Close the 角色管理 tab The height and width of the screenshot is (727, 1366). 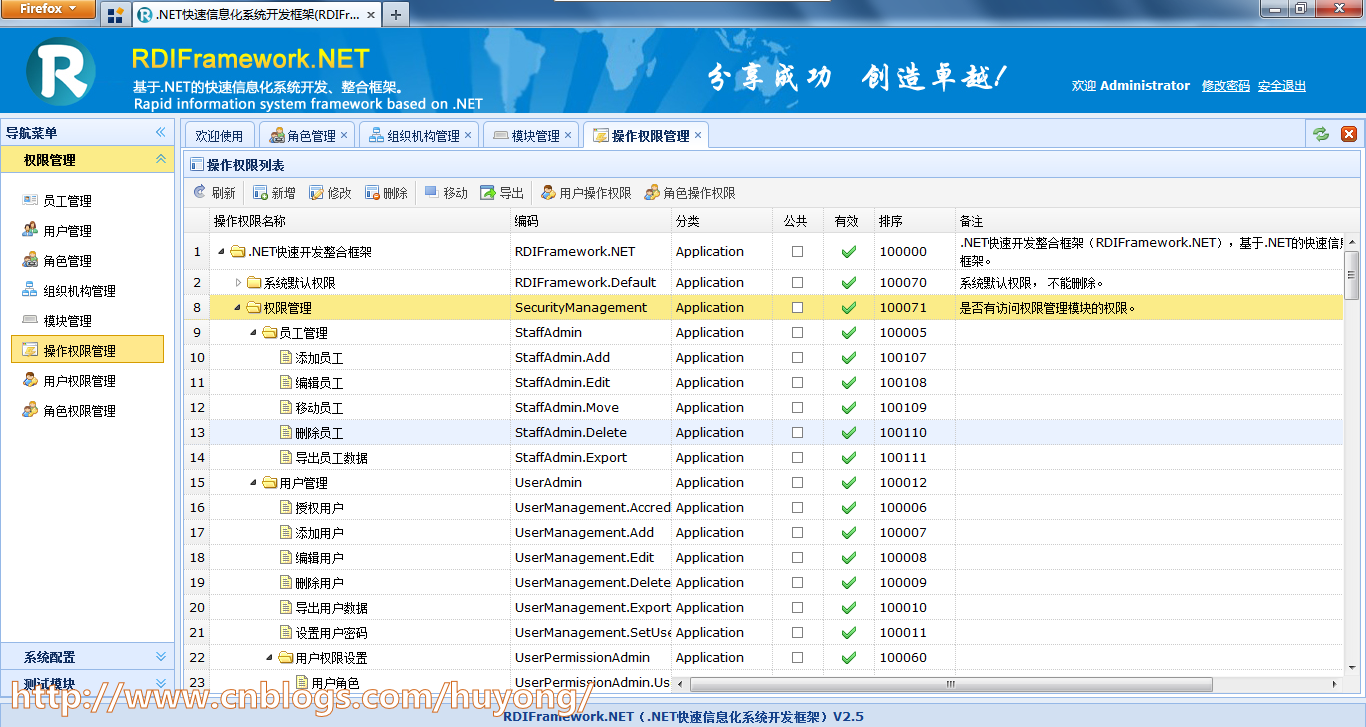(x=344, y=135)
